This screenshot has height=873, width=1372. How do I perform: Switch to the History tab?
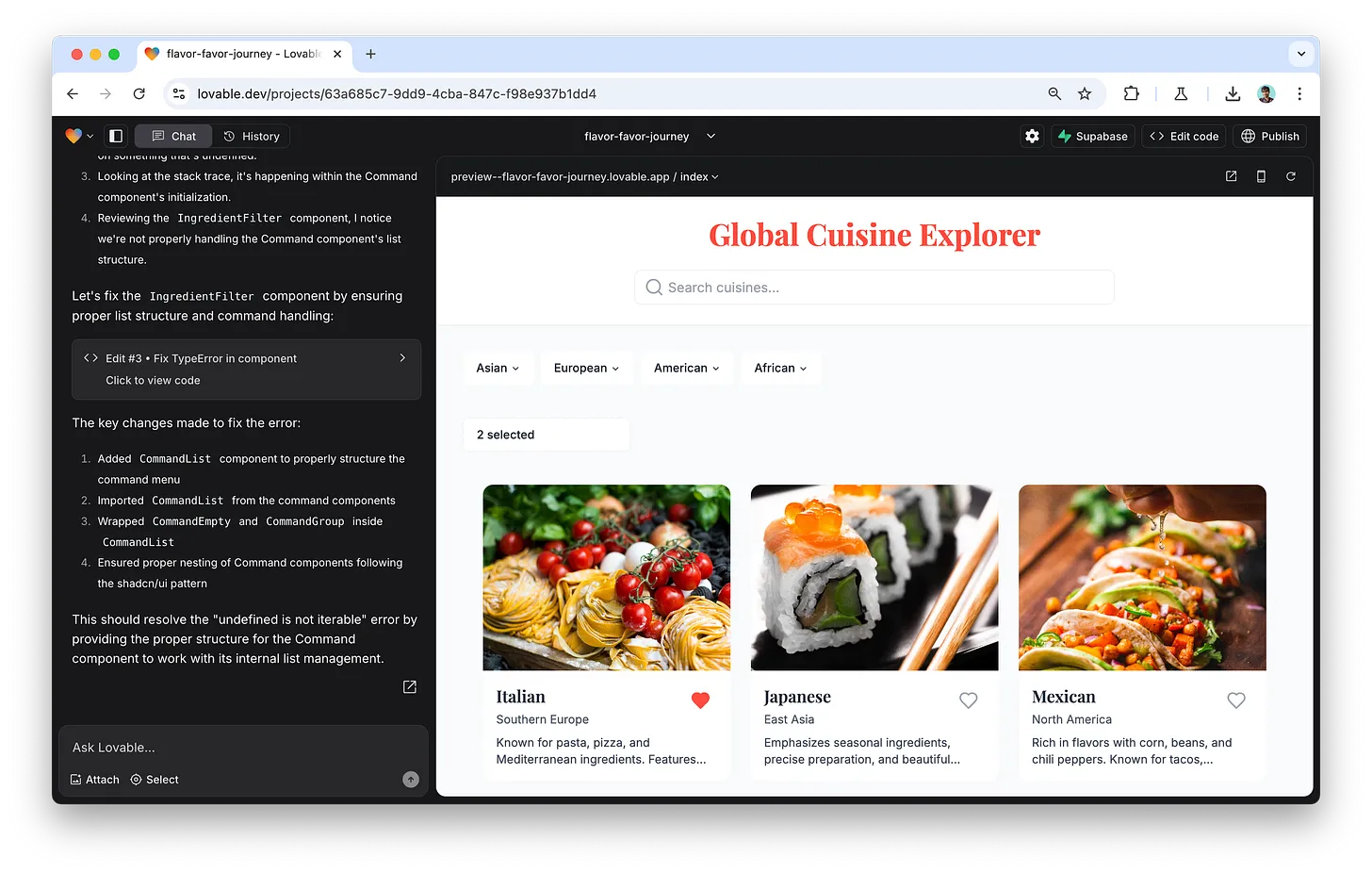click(252, 136)
